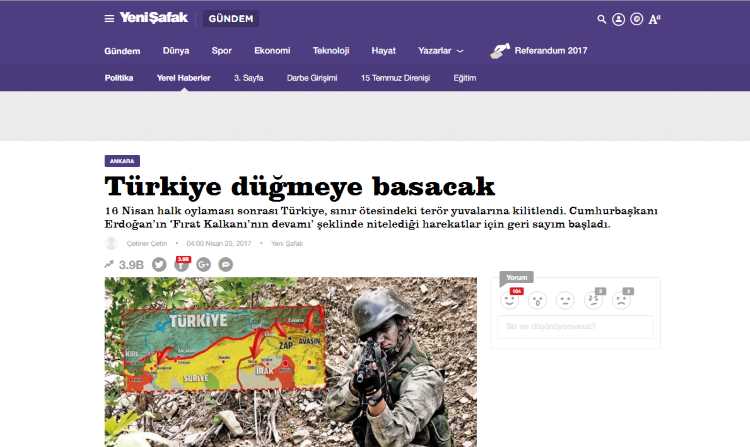Click the comment input field
This screenshot has height=447, width=750.
pos(575,327)
